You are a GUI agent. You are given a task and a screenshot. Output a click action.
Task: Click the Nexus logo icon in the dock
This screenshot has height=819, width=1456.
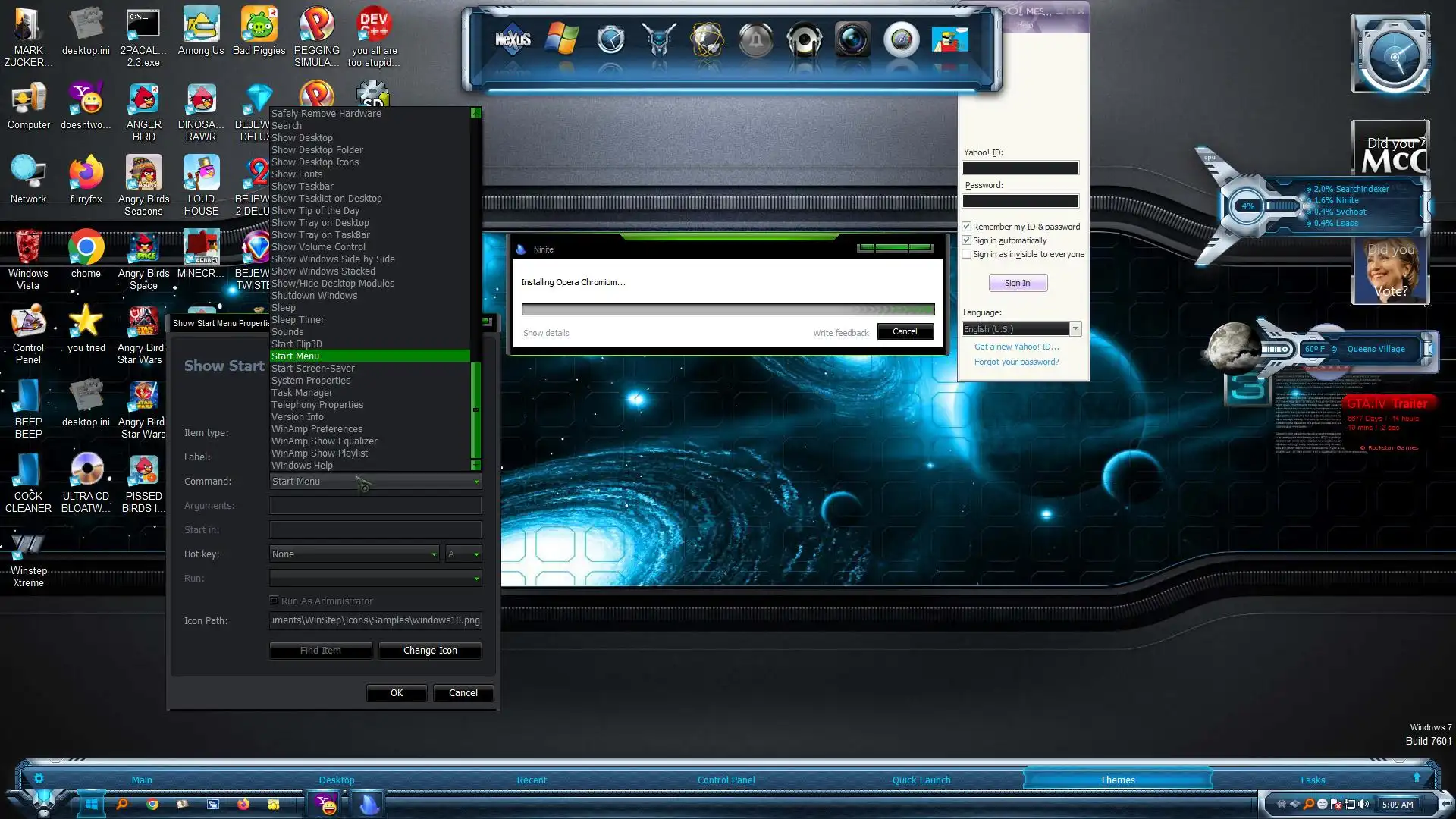pos(513,39)
